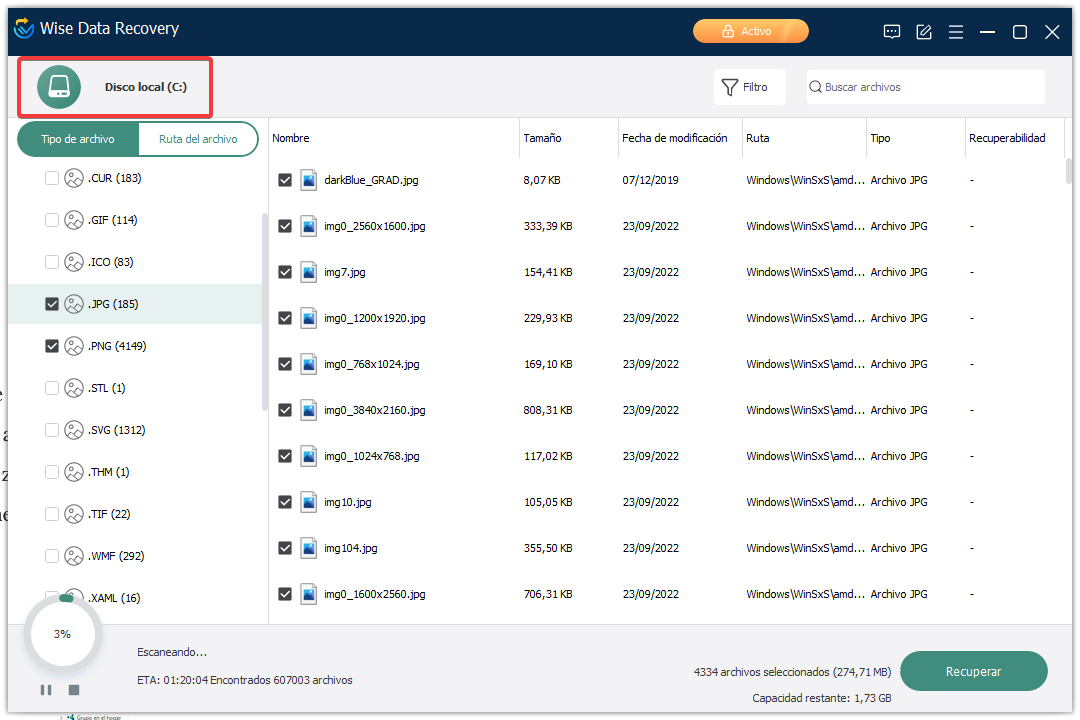Screen dimensions: 1080x720
Task: Switch to Ruta del archivo tab
Action: [198, 139]
